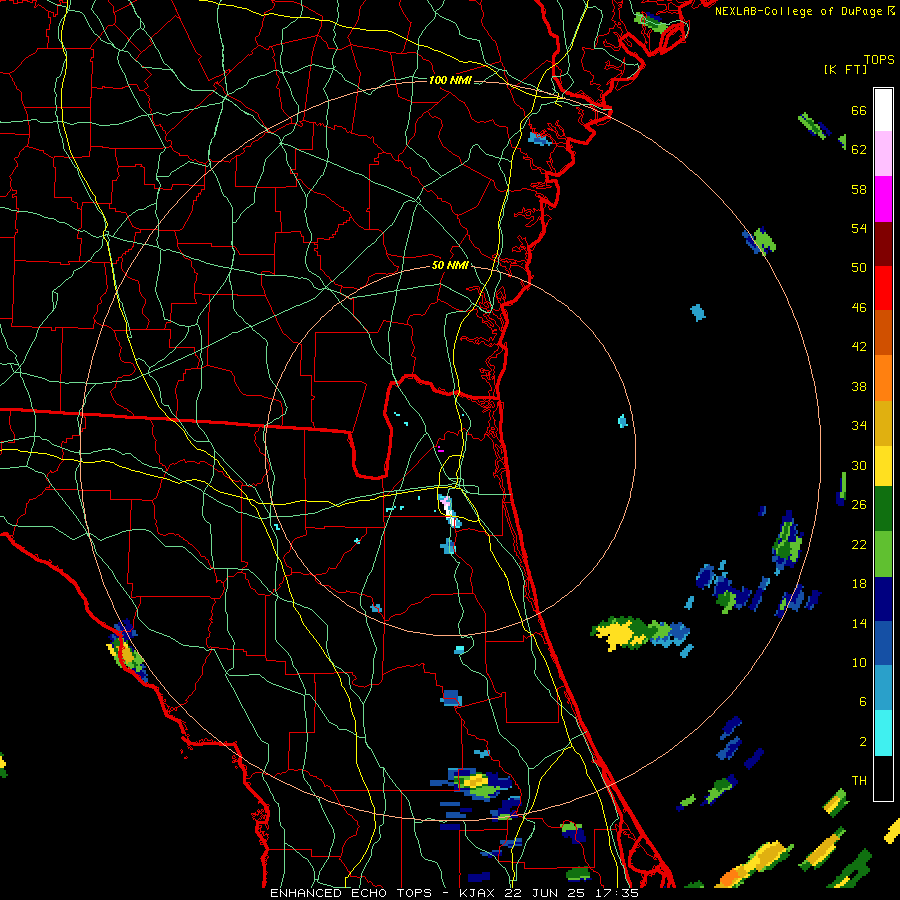Click the "54" legend value
Image resolution: width=900 pixels, height=900 pixels.
[x=859, y=228]
